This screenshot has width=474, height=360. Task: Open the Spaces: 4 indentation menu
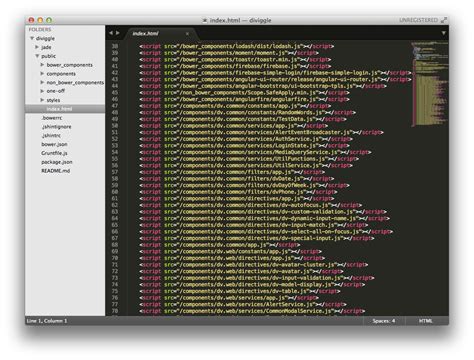384,321
